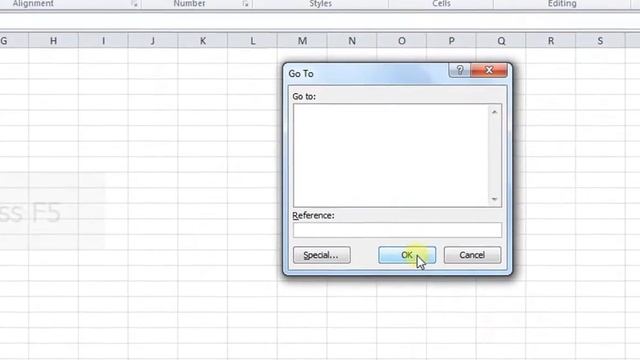Select column K header

click(203, 41)
